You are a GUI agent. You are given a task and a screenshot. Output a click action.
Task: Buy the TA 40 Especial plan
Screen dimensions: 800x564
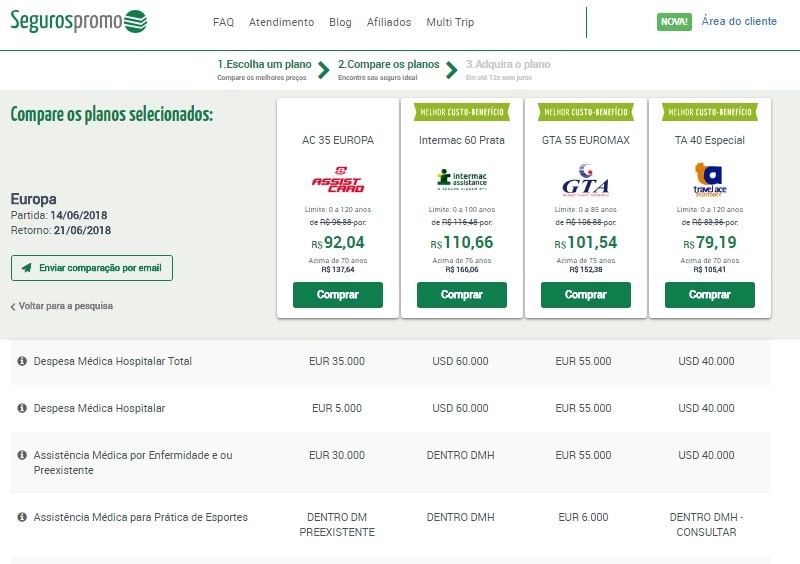point(710,295)
